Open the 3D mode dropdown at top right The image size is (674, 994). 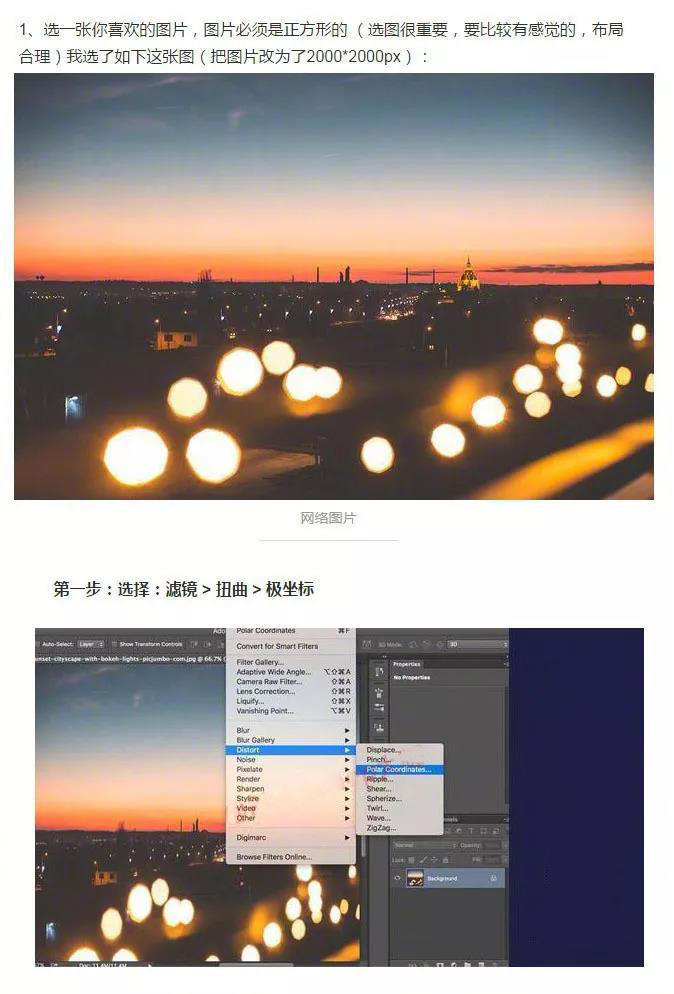click(x=478, y=644)
